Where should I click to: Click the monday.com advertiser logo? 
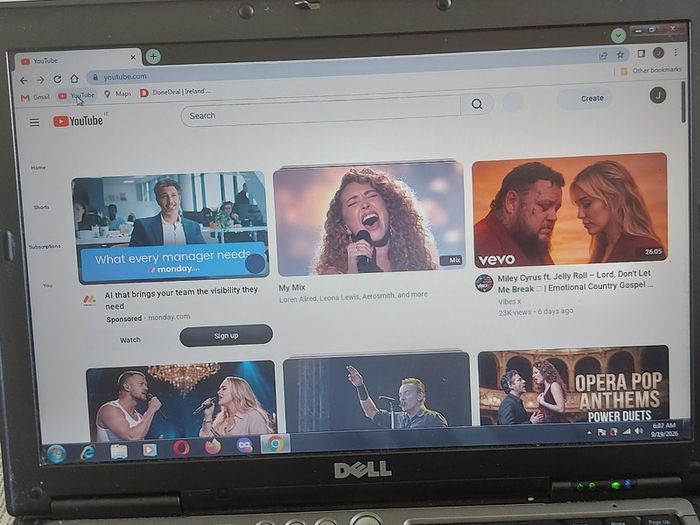[89, 300]
